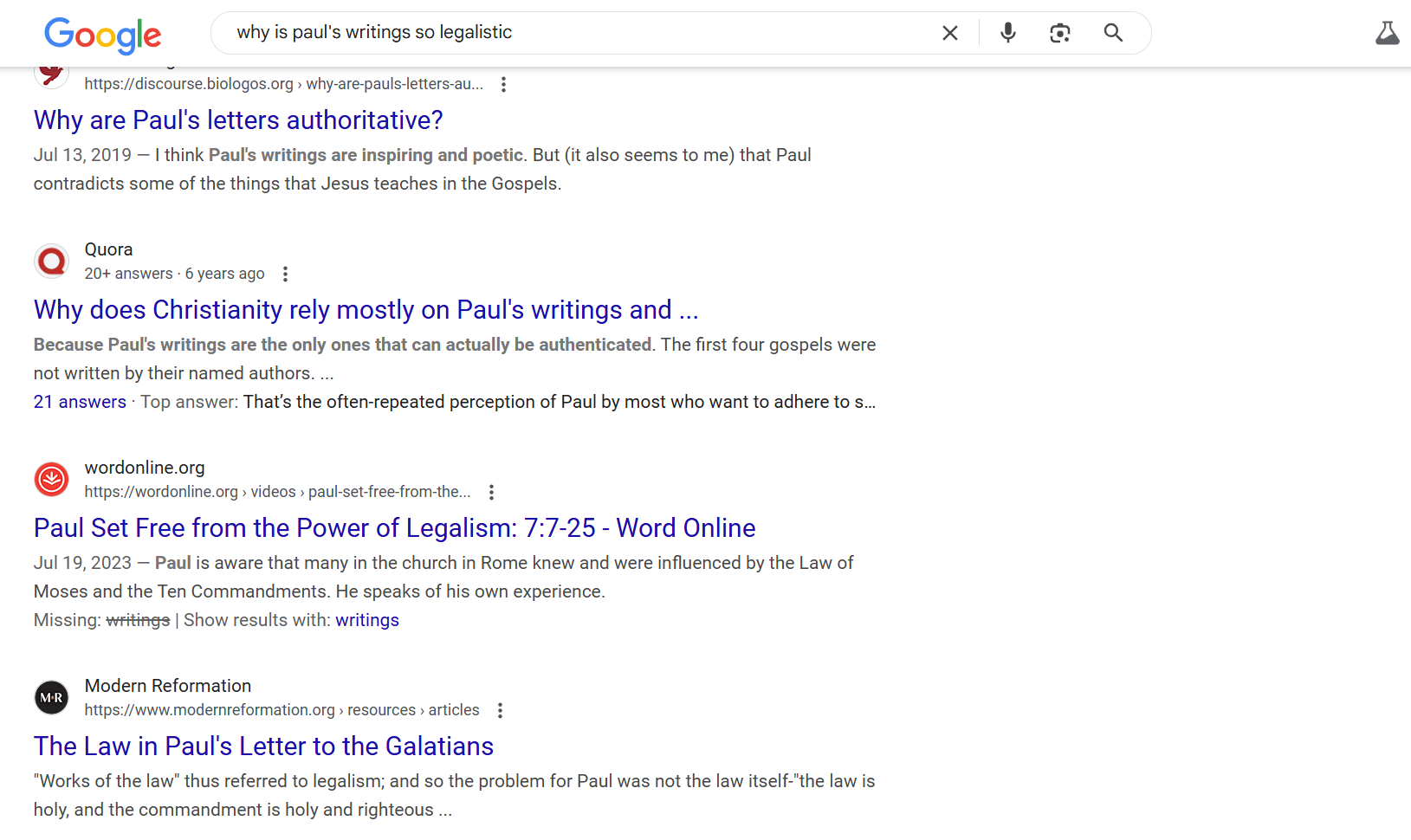Screen dimensions: 1411x840
Task: Open "Why does Christianity rely mostly" result
Action: [x=366, y=309]
